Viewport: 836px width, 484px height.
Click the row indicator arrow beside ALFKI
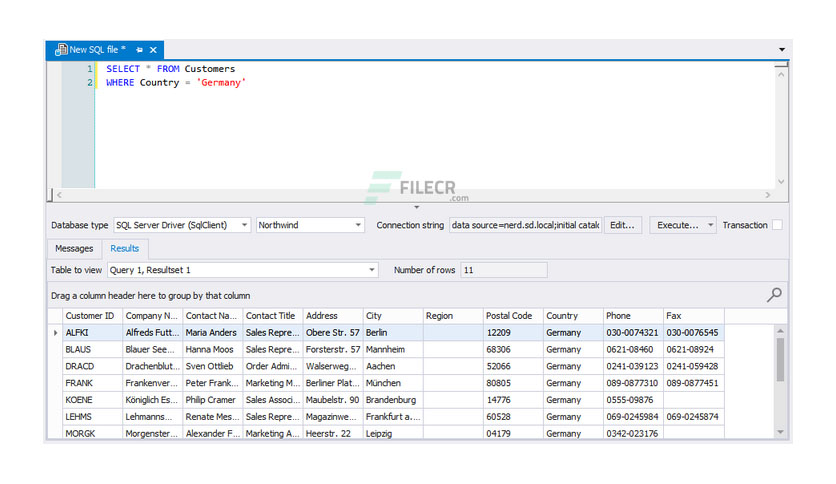(55, 333)
